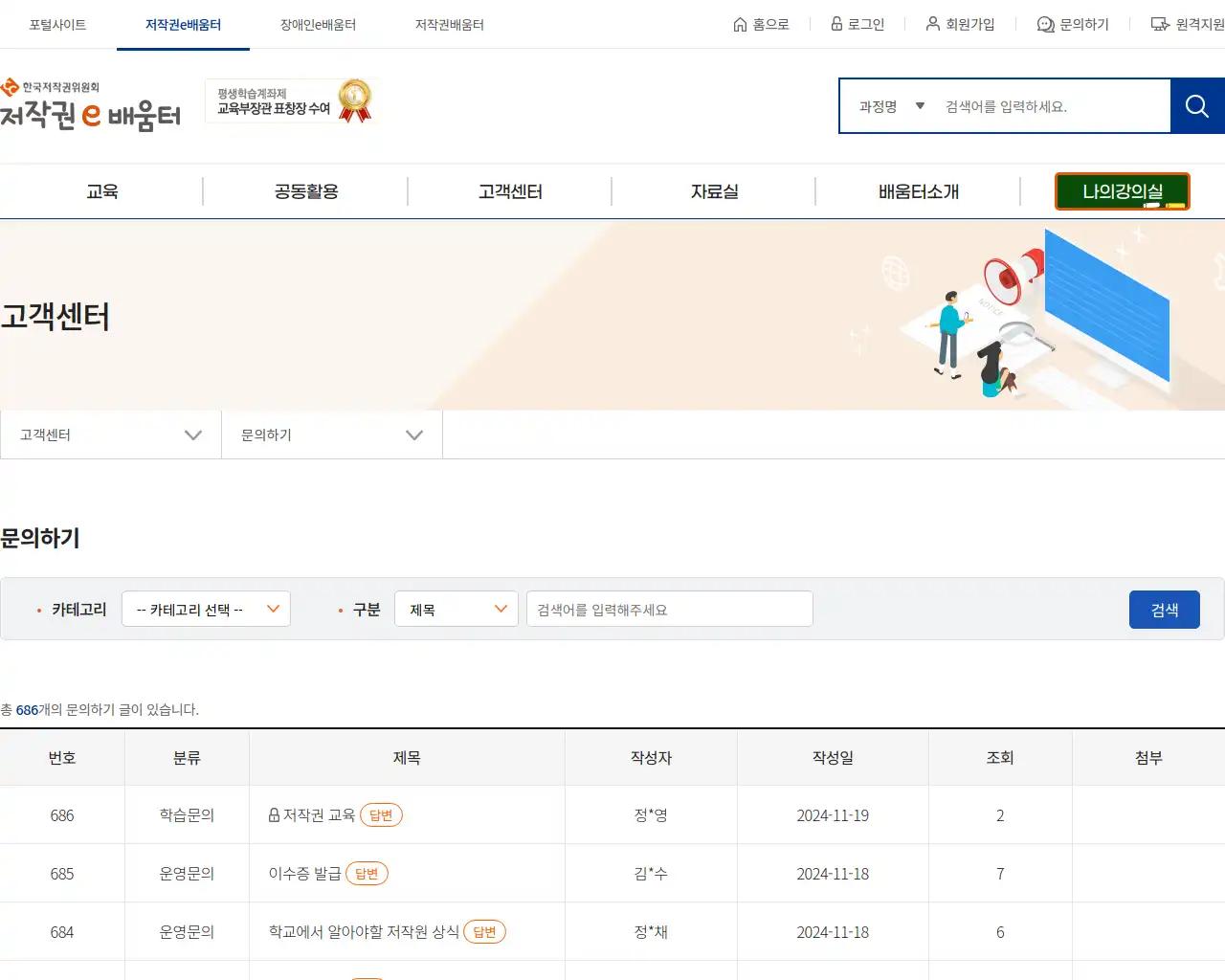Switch to the 저작권e배움터 tab

(183, 25)
